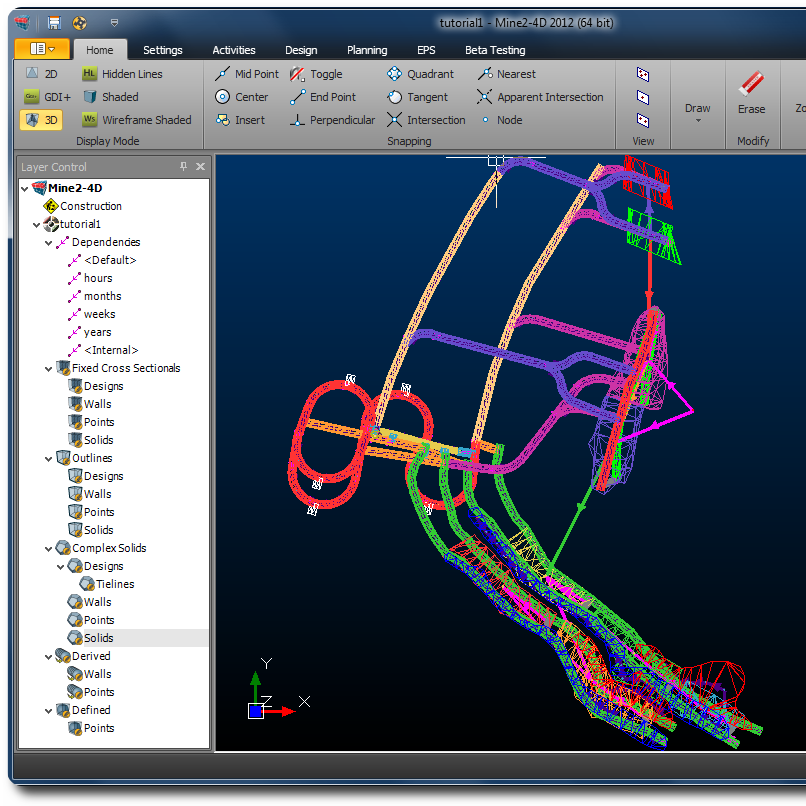Image resolution: width=806 pixels, height=806 pixels.
Task: Open the Activities ribbon tab
Action: tap(234, 50)
